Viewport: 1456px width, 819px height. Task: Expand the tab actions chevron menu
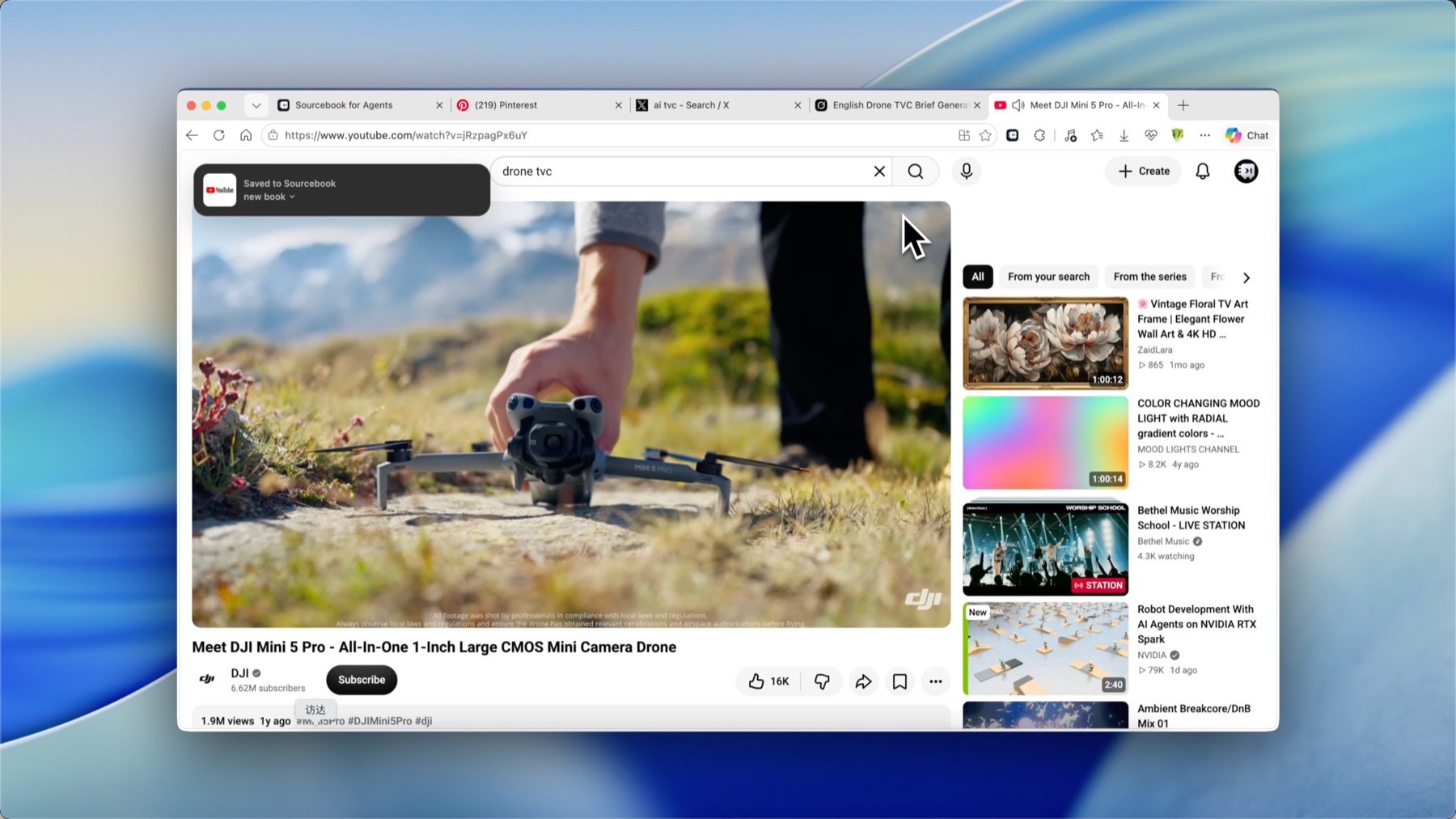coord(256,105)
